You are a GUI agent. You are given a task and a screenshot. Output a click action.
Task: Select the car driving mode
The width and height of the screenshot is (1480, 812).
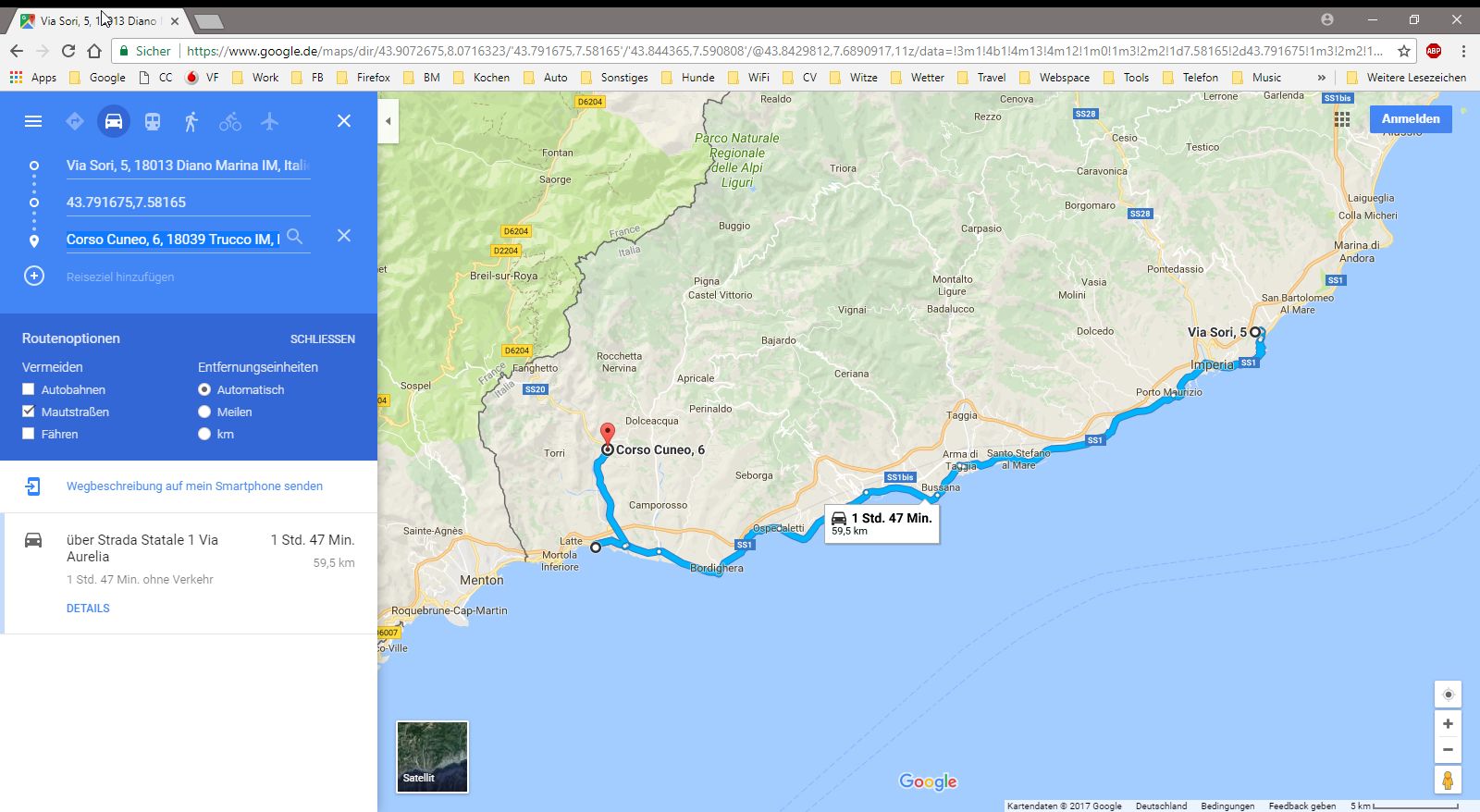pyautogui.click(x=114, y=121)
